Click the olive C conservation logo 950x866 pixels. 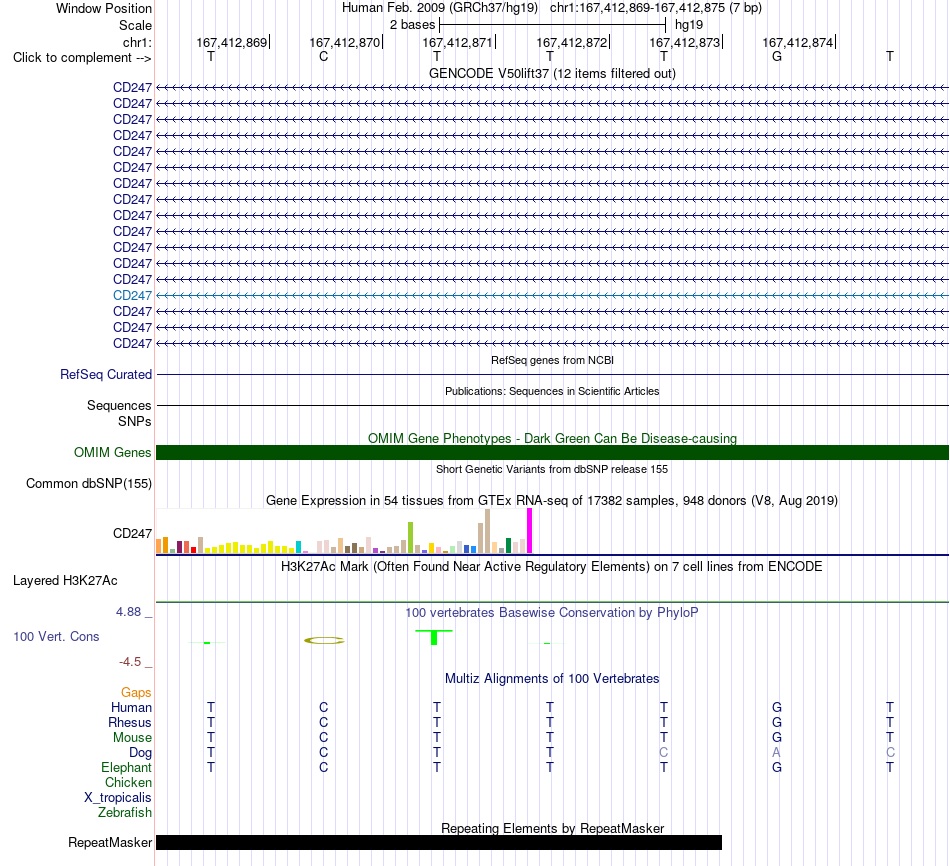[x=324, y=640]
